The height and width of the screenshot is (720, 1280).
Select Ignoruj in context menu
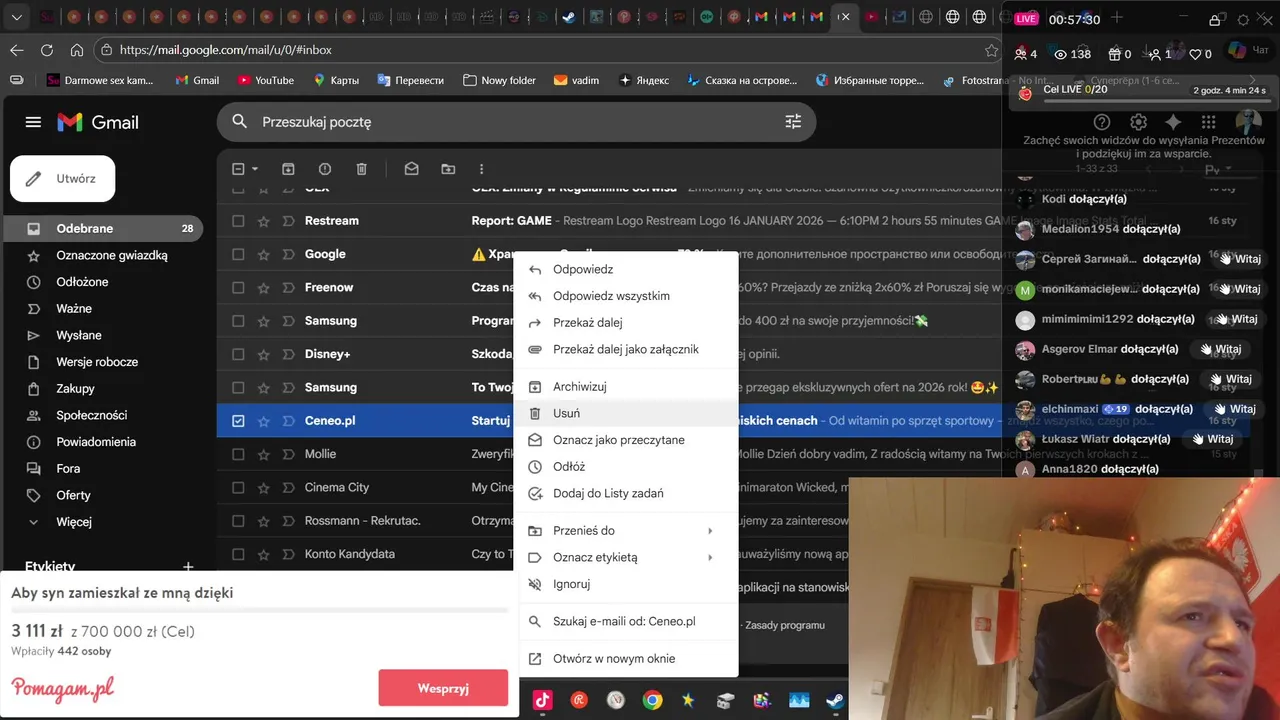[626, 584]
